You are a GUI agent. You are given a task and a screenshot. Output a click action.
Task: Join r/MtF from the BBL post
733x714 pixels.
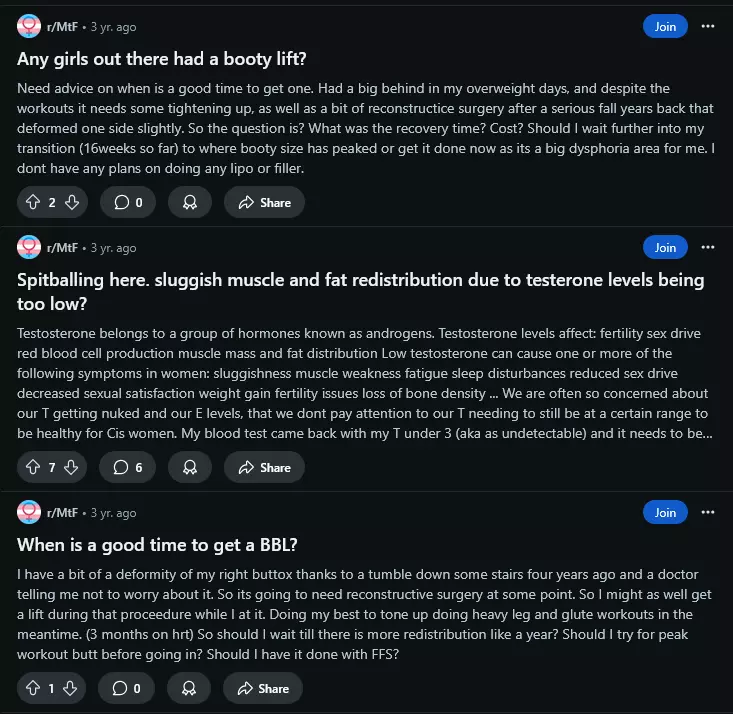click(665, 512)
